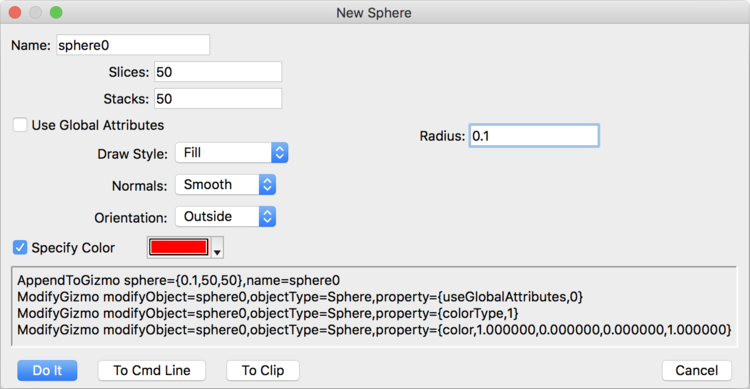Screen dimensions: 750x389
Task: Open the Normals dropdown showing Smooth
Action: tap(225, 185)
